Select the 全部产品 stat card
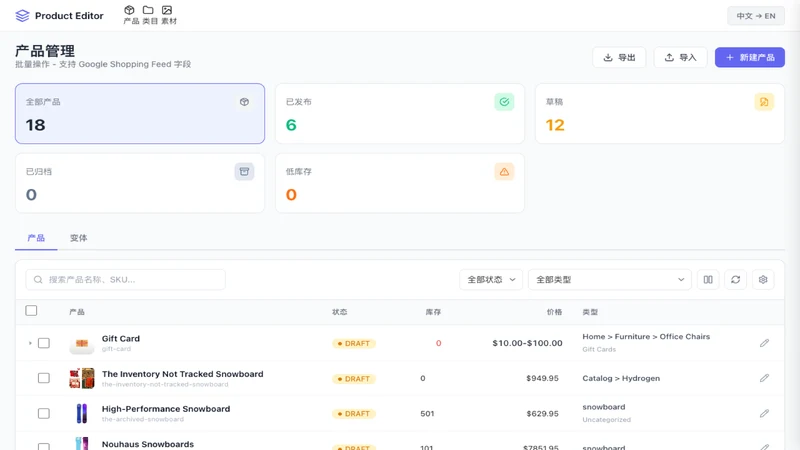Viewport: 800px width, 450px height. coord(140,113)
